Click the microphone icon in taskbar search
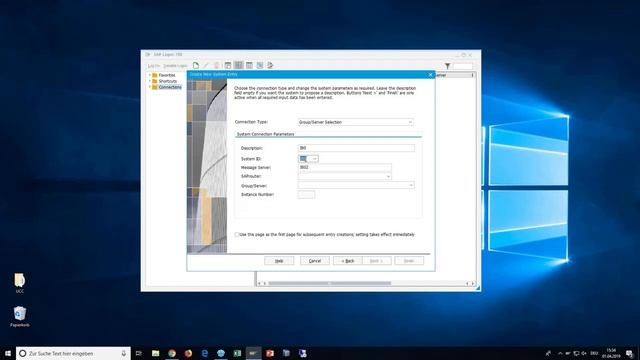This screenshot has height=360, width=640. [124, 353]
